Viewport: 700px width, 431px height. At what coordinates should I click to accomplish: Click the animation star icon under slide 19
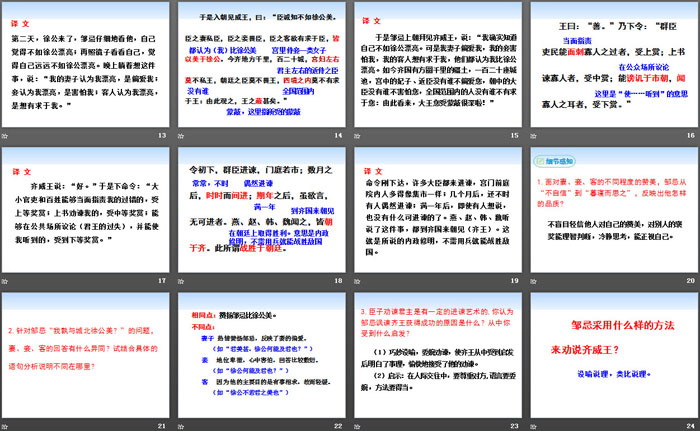pos(357,281)
